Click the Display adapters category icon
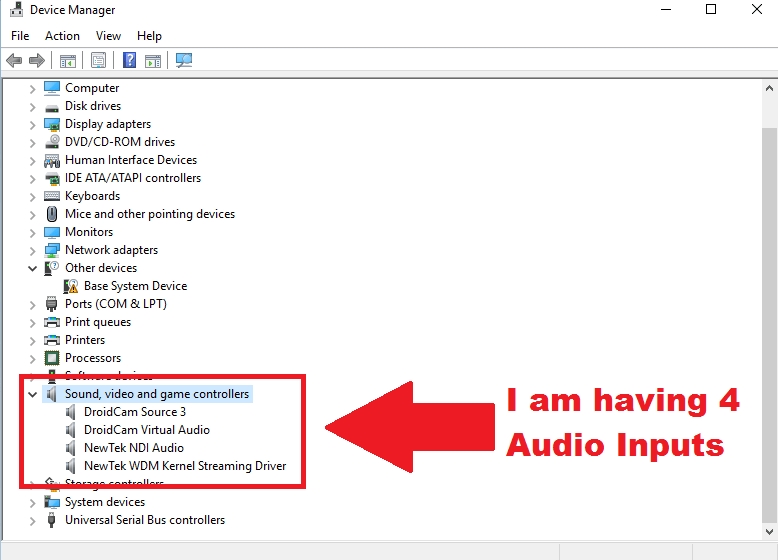 [x=52, y=124]
